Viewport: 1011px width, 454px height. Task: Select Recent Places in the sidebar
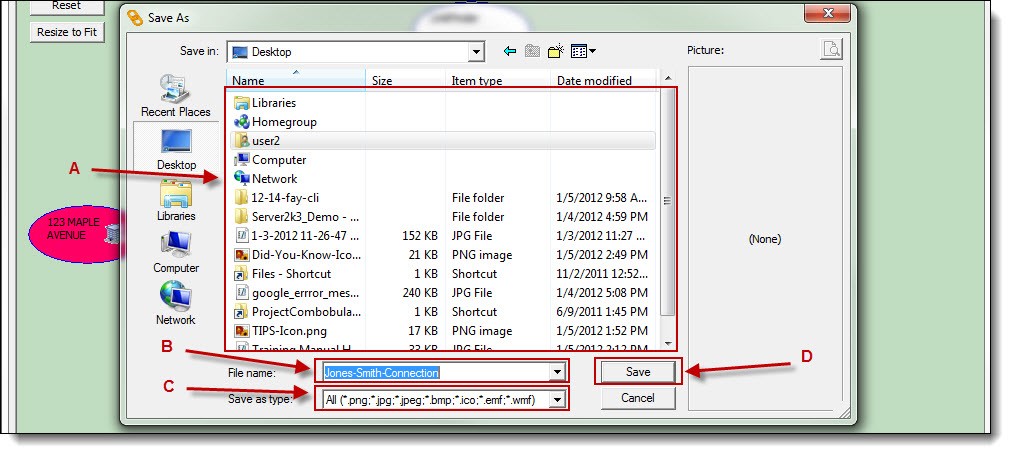point(176,96)
